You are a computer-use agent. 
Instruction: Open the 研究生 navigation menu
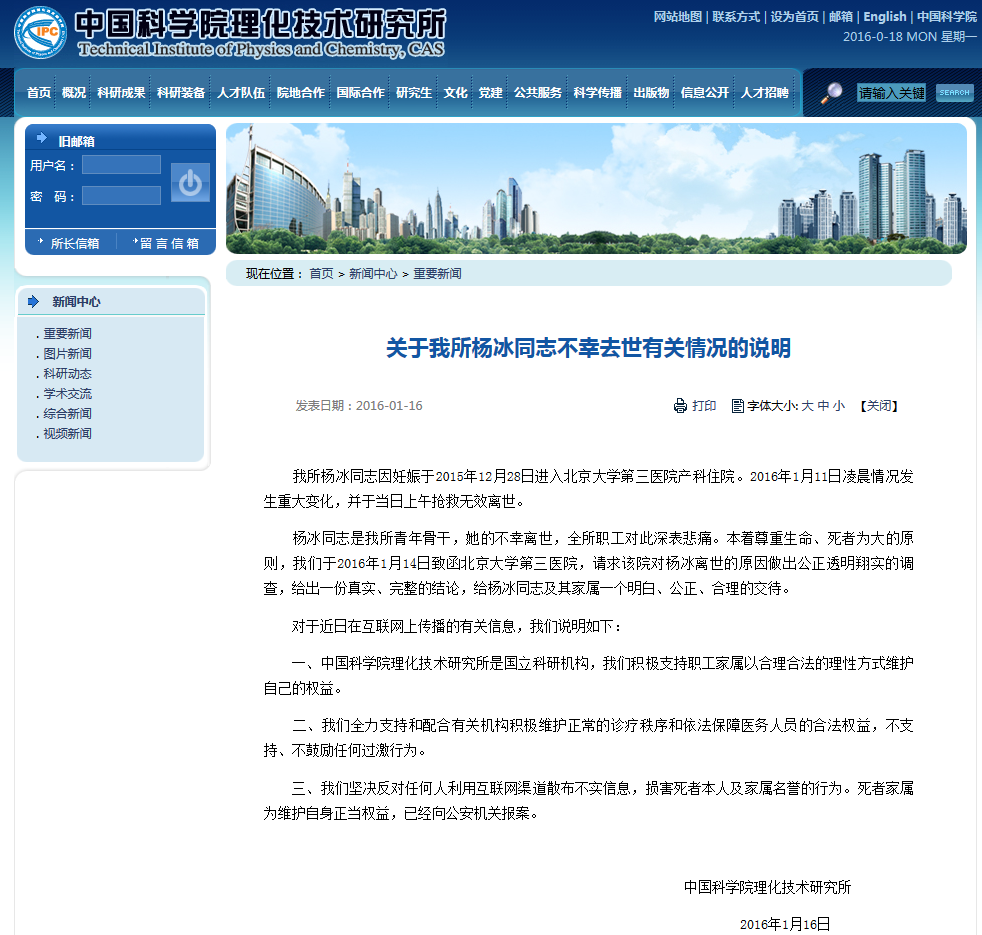pos(414,93)
